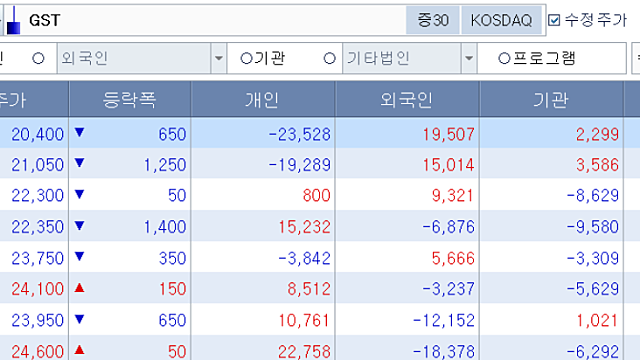Screen dimensions: 640x360
Task: Select the 기관 value 3,586
Action: [598, 165]
